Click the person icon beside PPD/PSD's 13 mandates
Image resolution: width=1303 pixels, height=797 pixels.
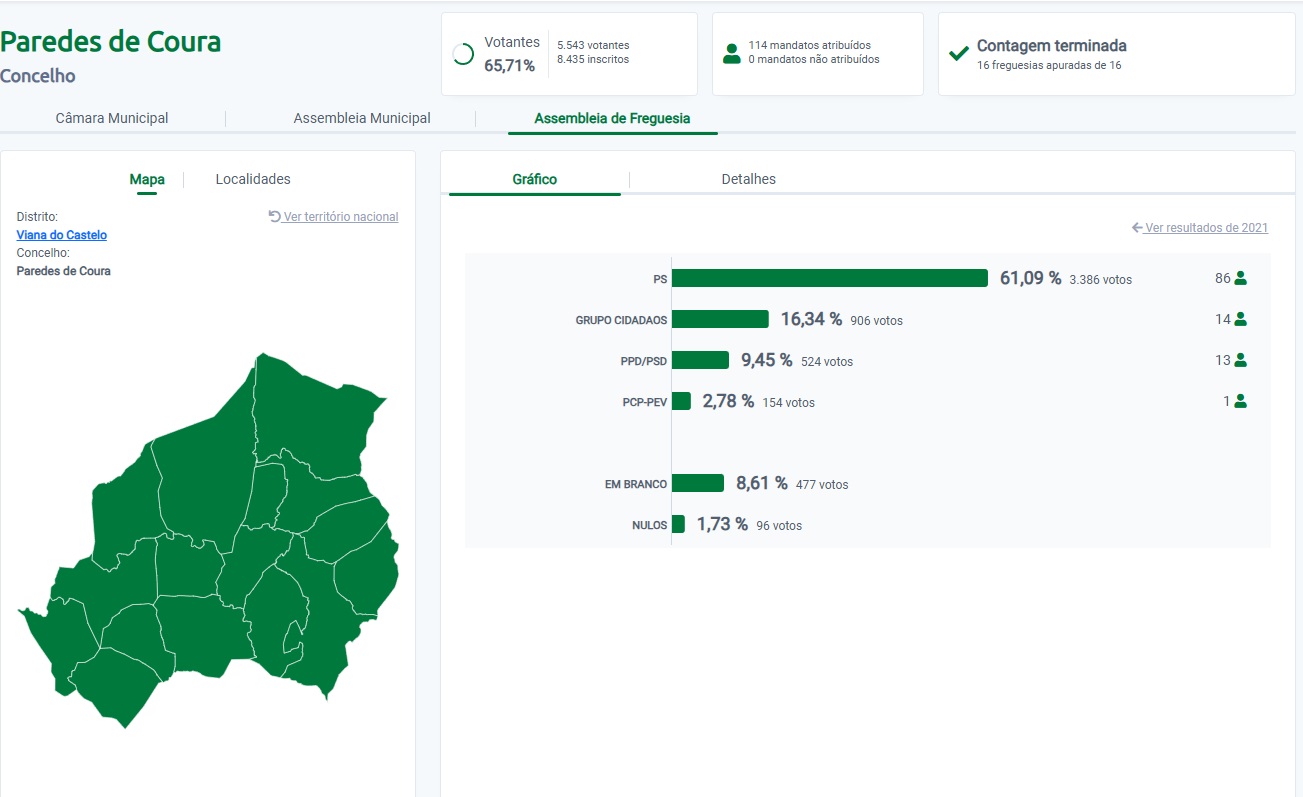[1240, 360]
